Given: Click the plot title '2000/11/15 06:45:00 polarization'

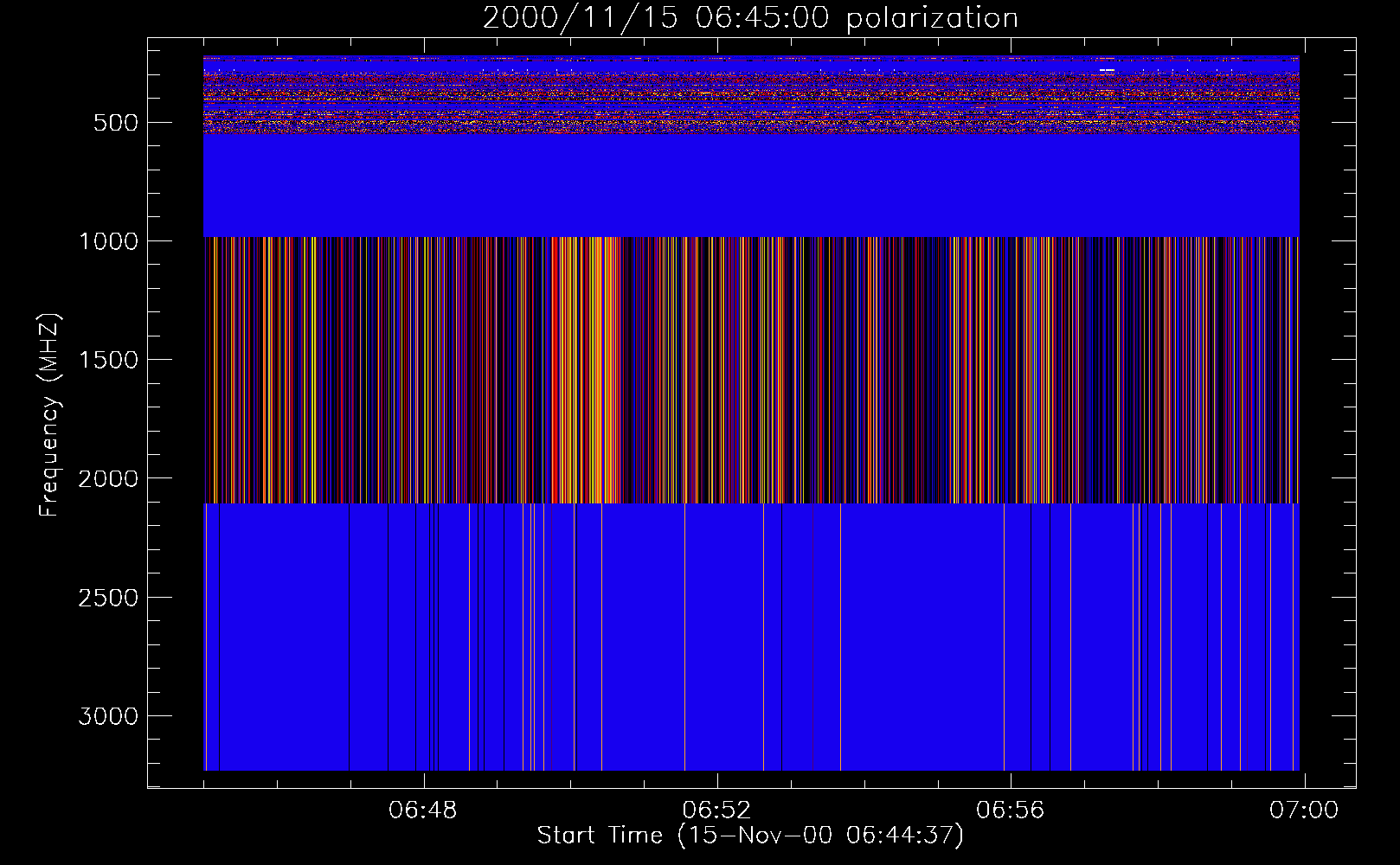Looking at the screenshot, I should pos(750,18).
